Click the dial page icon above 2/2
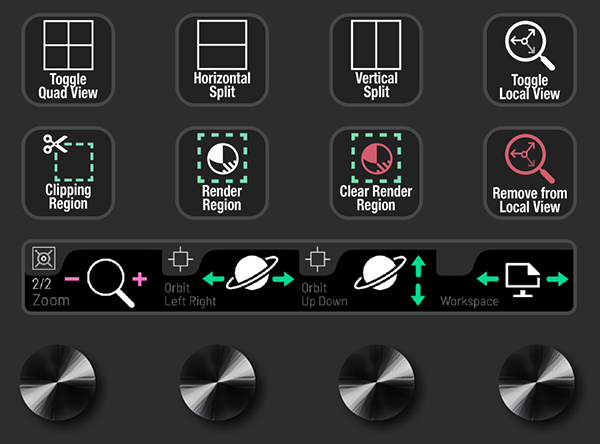 tap(44, 258)
